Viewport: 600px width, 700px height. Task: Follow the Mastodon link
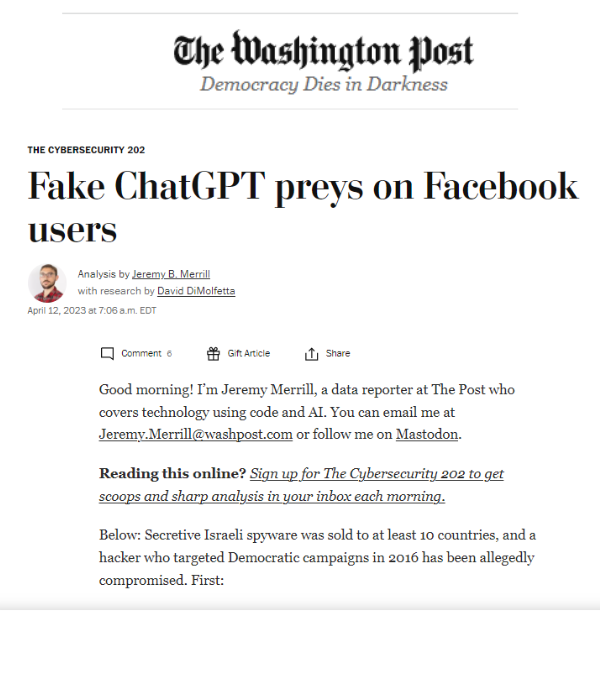pos(427,434)
